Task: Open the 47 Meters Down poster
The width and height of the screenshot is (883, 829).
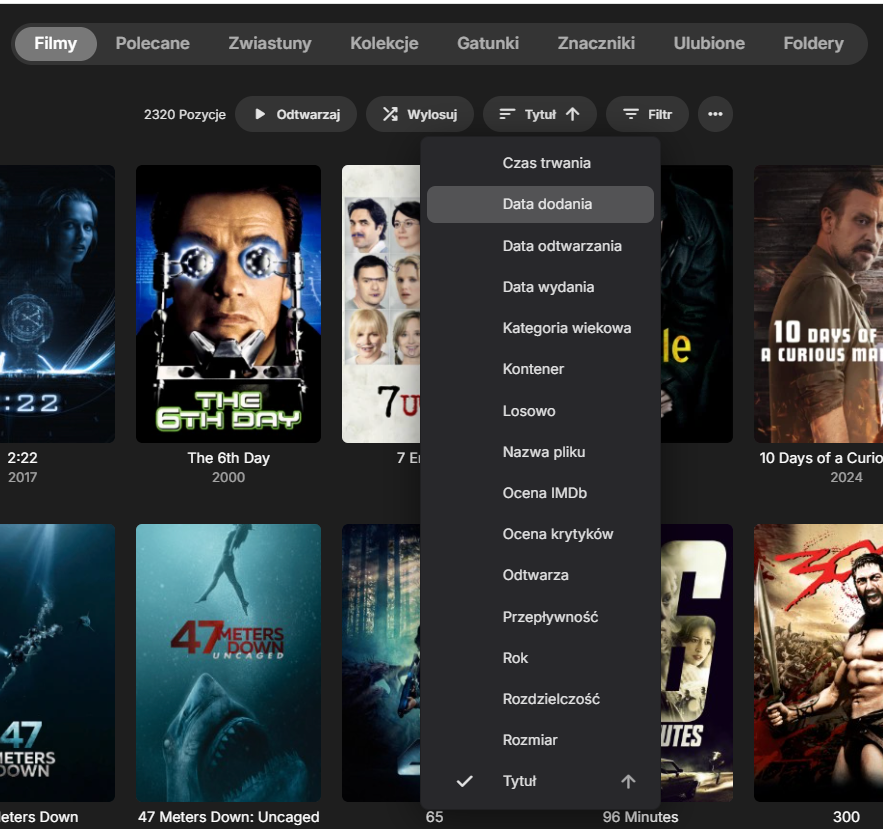Action: click(57, 663)
